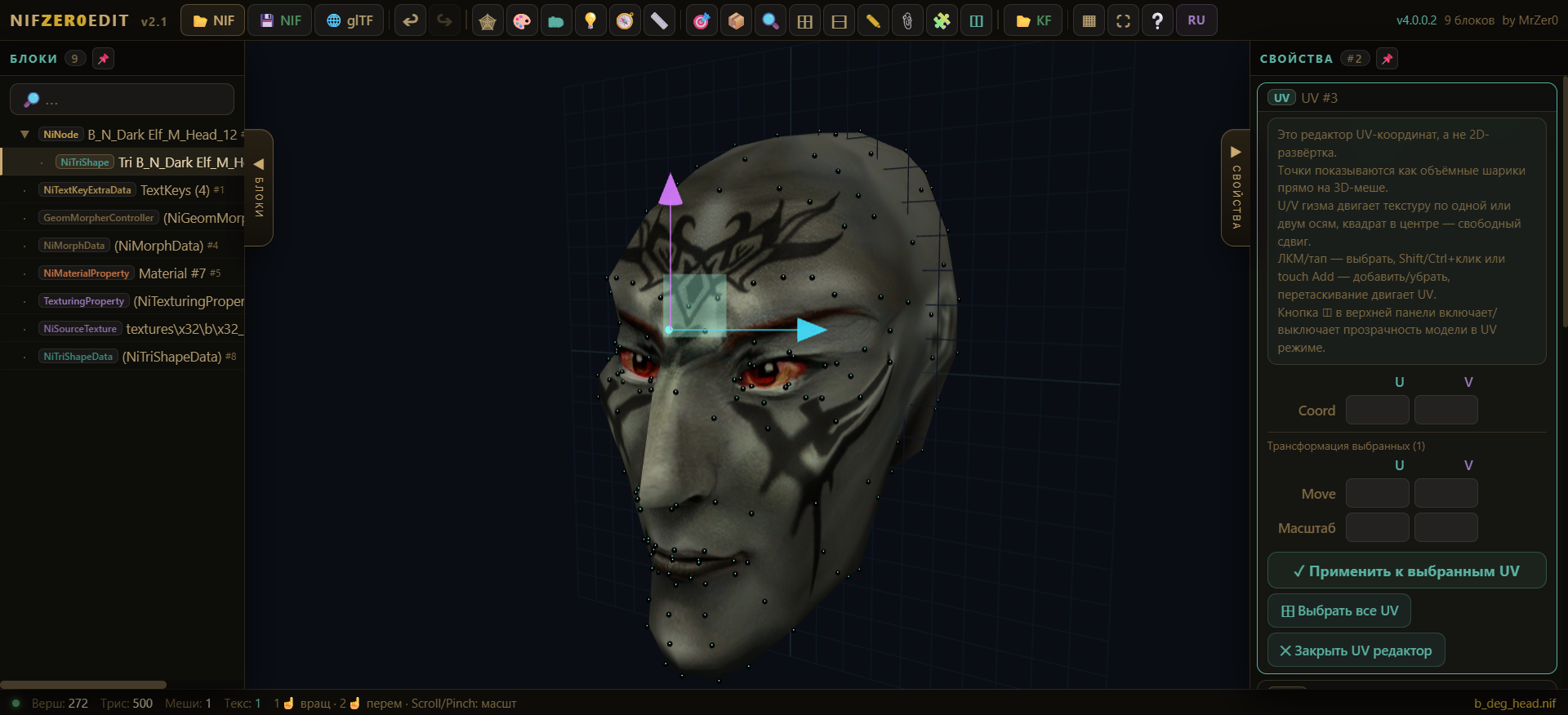Click the paperclip icon in toolbar

pyautogui.click(x=907, y=21)
